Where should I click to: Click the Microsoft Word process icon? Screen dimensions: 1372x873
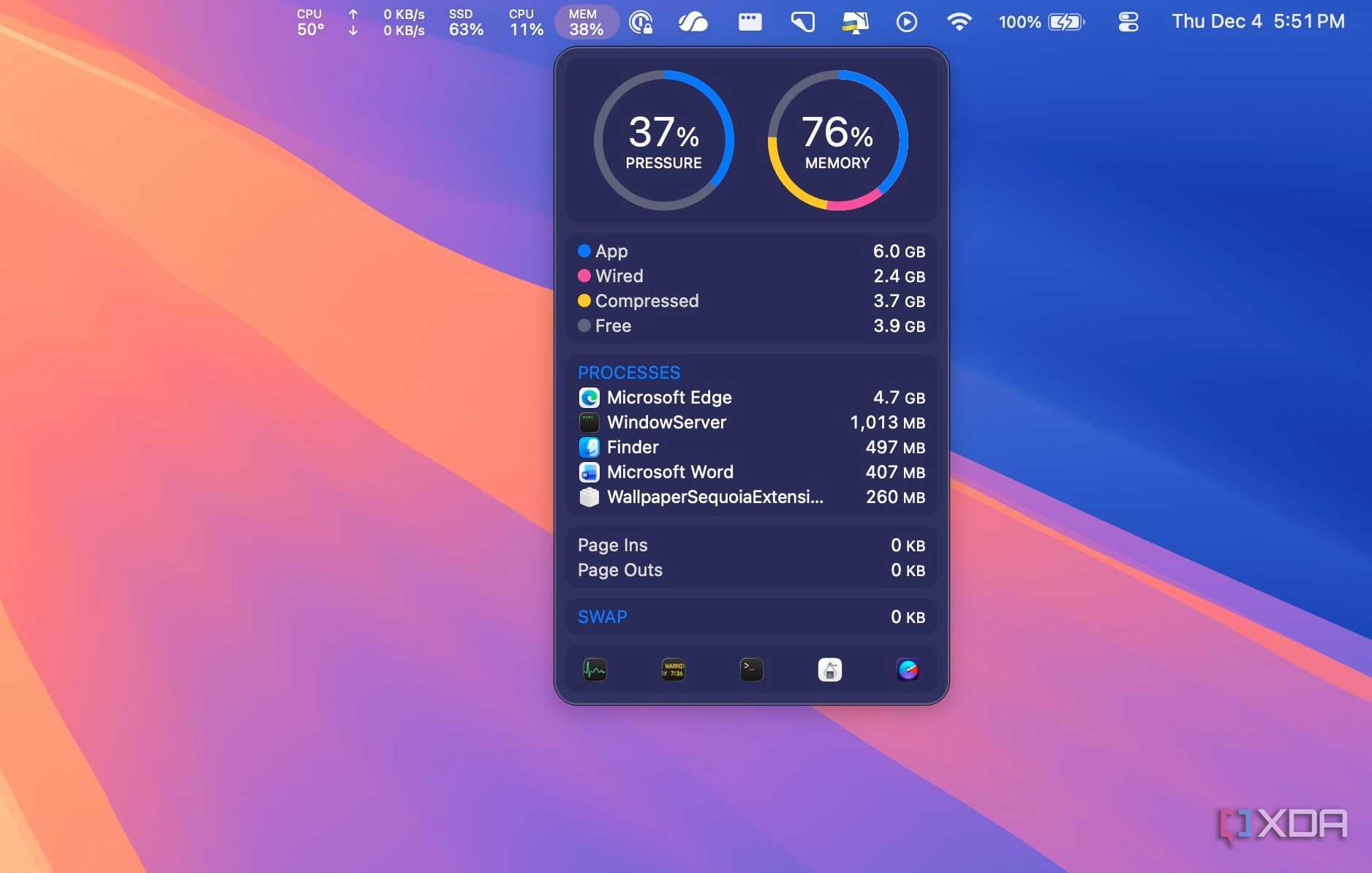589,472
